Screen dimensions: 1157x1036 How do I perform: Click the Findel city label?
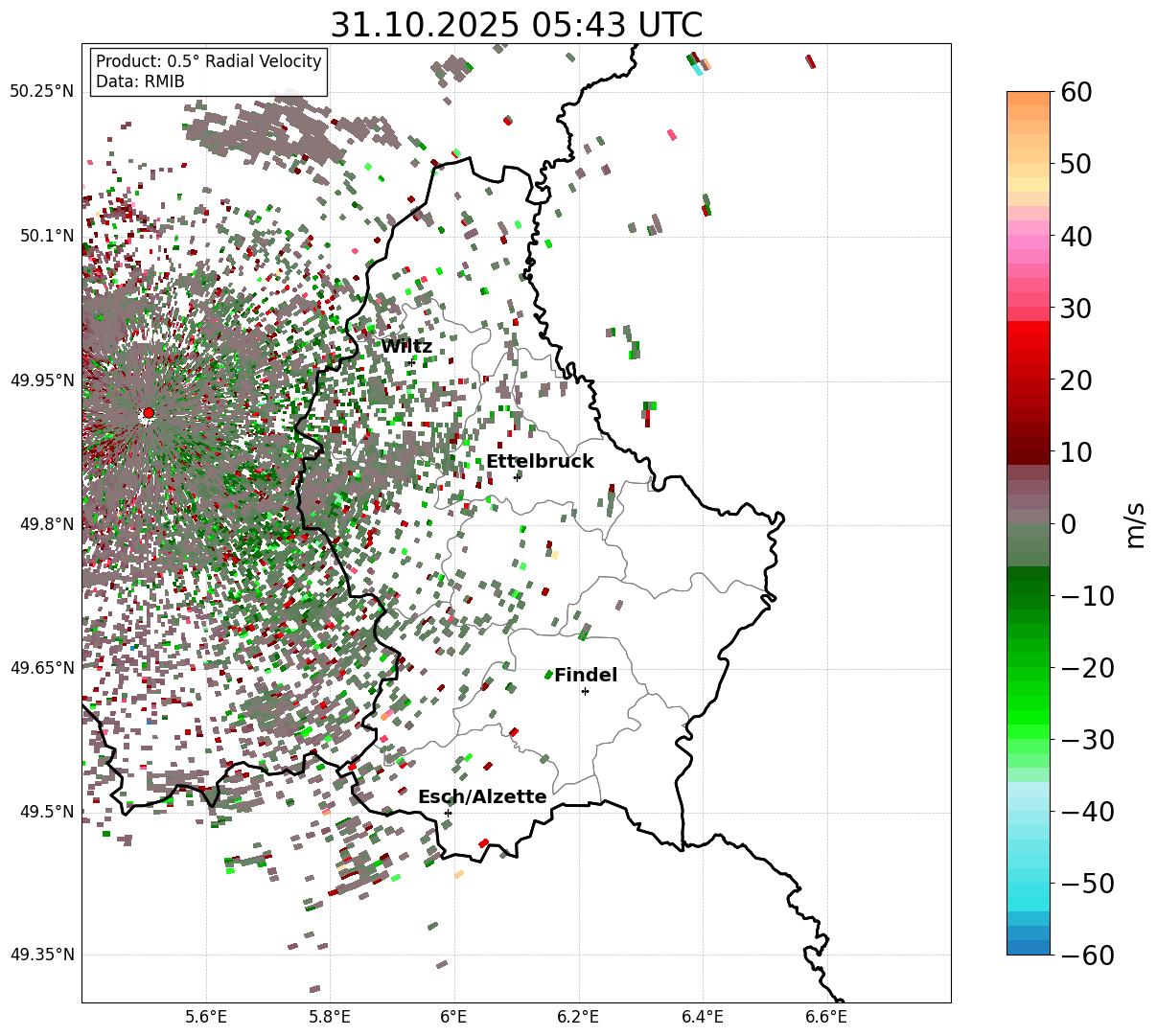point(586,676)
